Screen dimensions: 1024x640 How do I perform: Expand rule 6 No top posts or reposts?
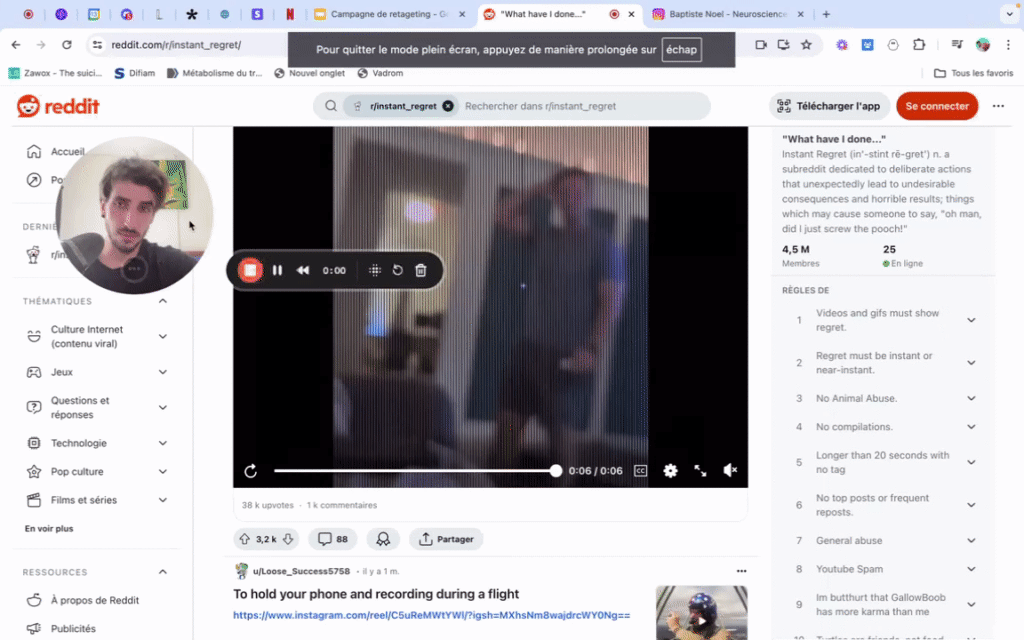point(972,505)
